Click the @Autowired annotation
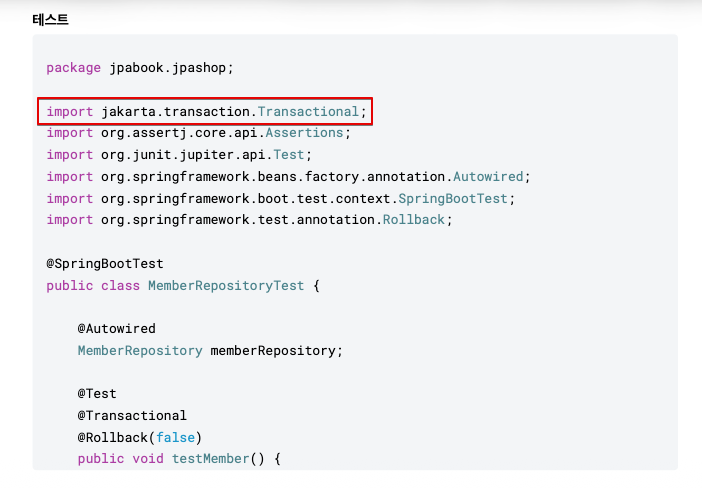Screen dimensions: 702x488 click(117, 329)
